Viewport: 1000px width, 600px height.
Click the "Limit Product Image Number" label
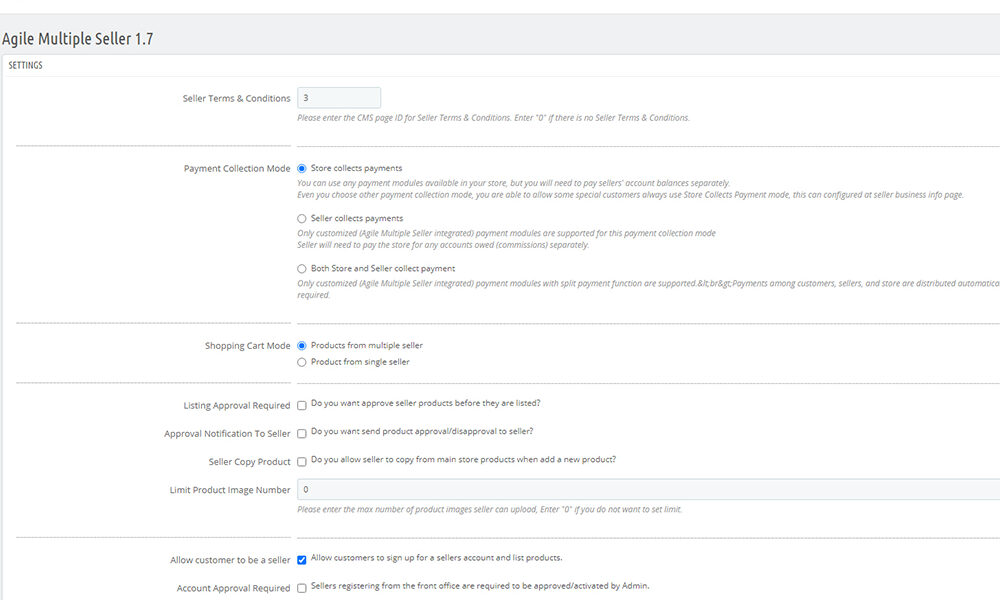(230, 490)
